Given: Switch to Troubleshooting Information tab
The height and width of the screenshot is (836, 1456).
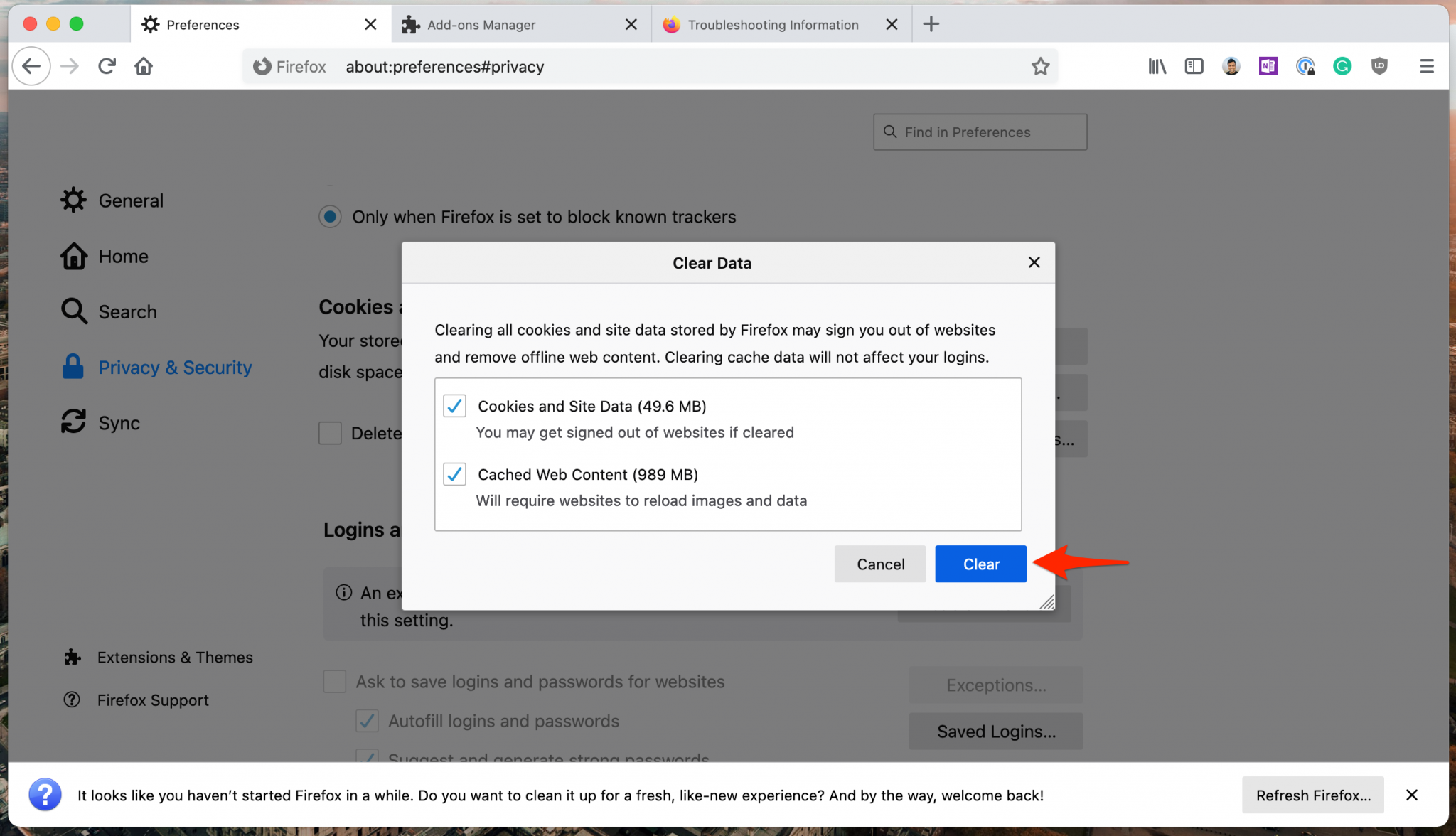Looking at the screenshot, I should point(771,25).
